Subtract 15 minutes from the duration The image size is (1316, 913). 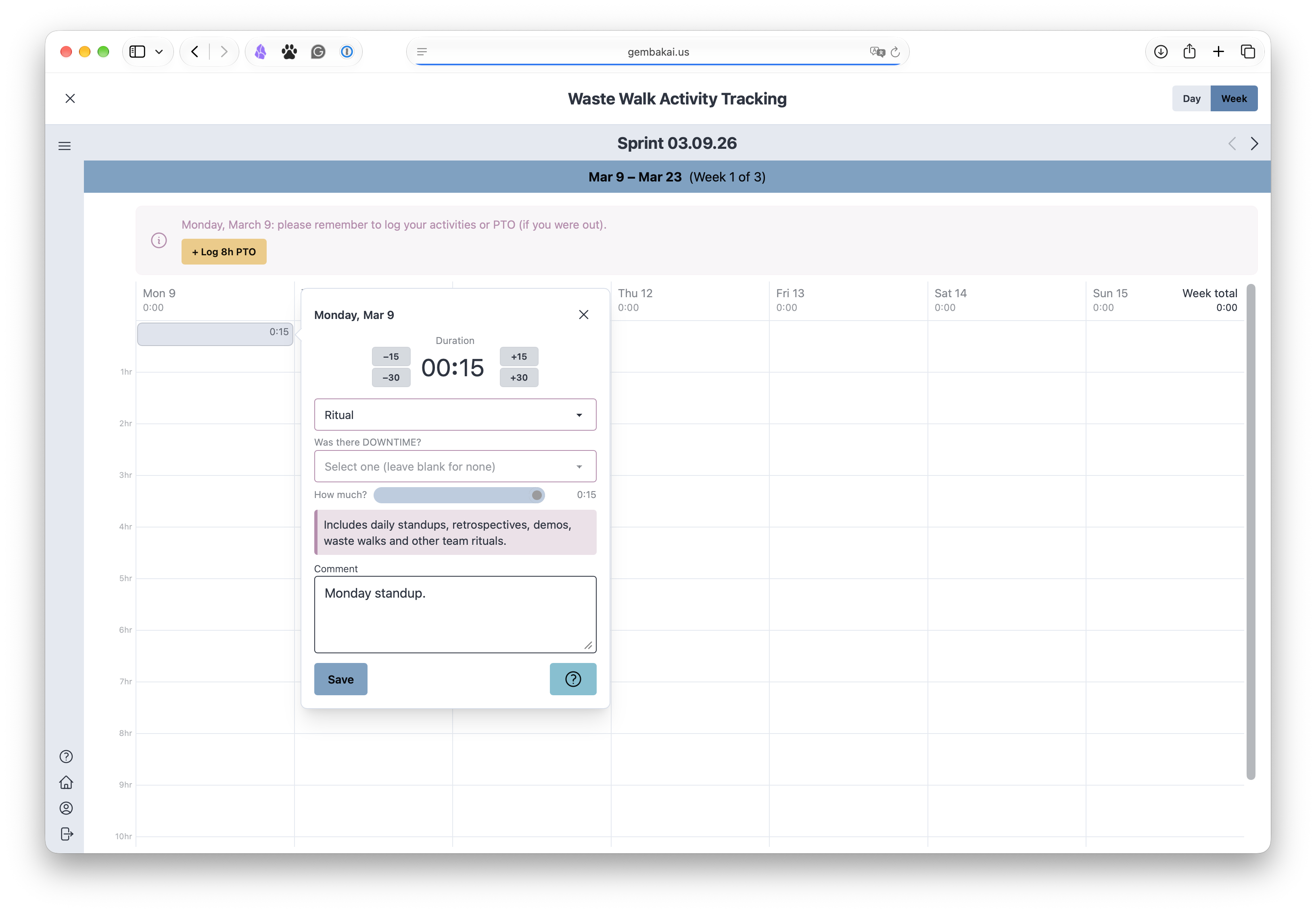[391, 356]
